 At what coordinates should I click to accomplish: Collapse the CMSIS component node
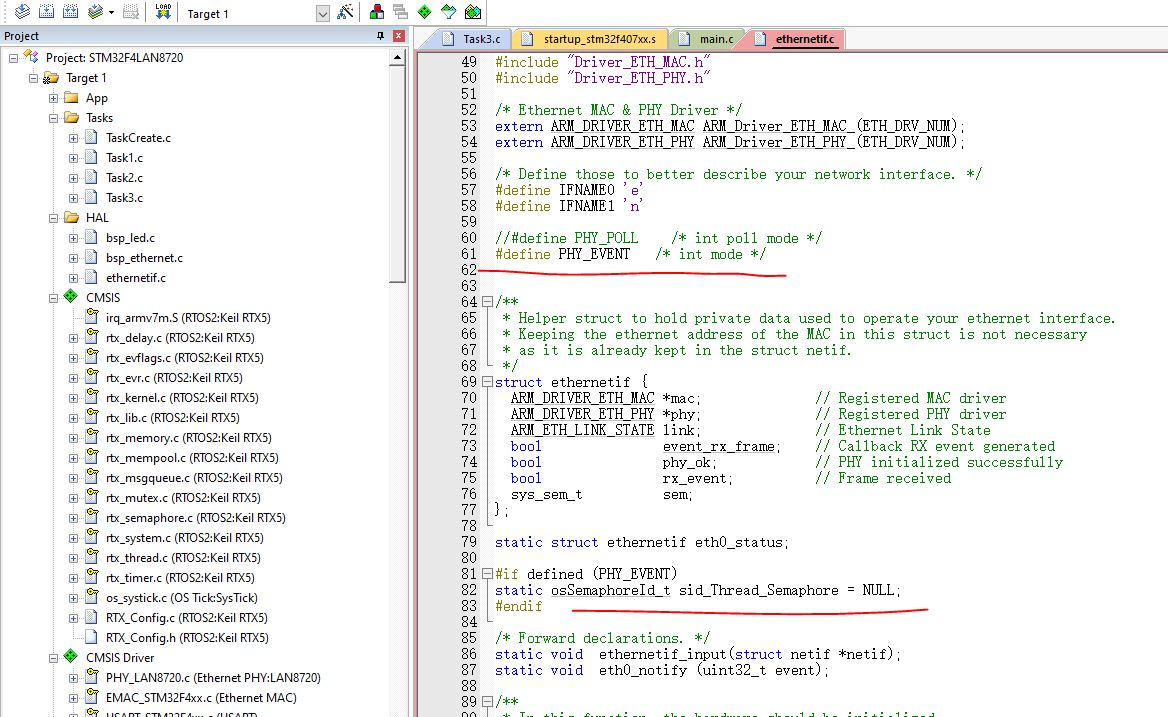53,298
